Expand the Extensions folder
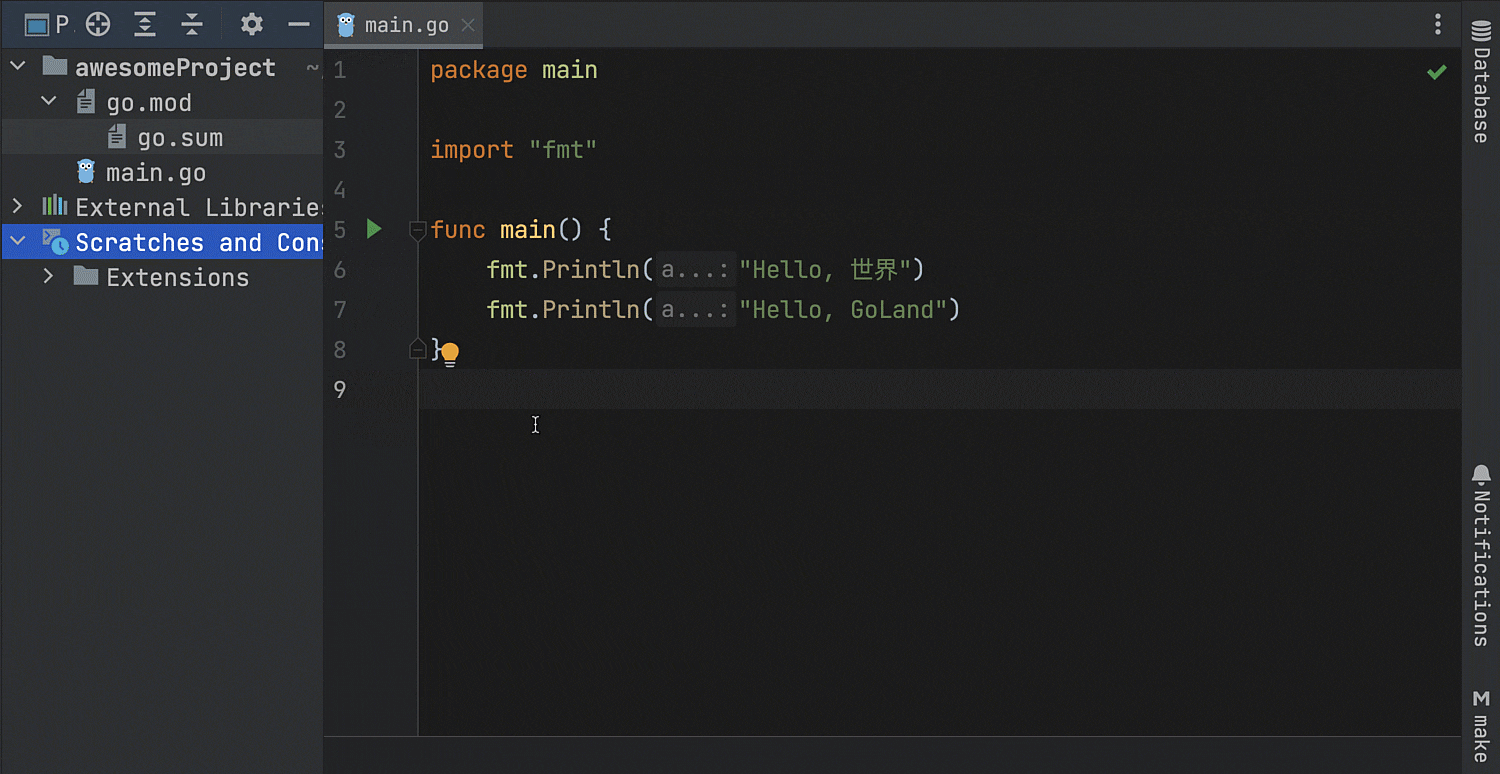Screen dimensions: 1500x774 pyautogui.click(x=48, y=276)
